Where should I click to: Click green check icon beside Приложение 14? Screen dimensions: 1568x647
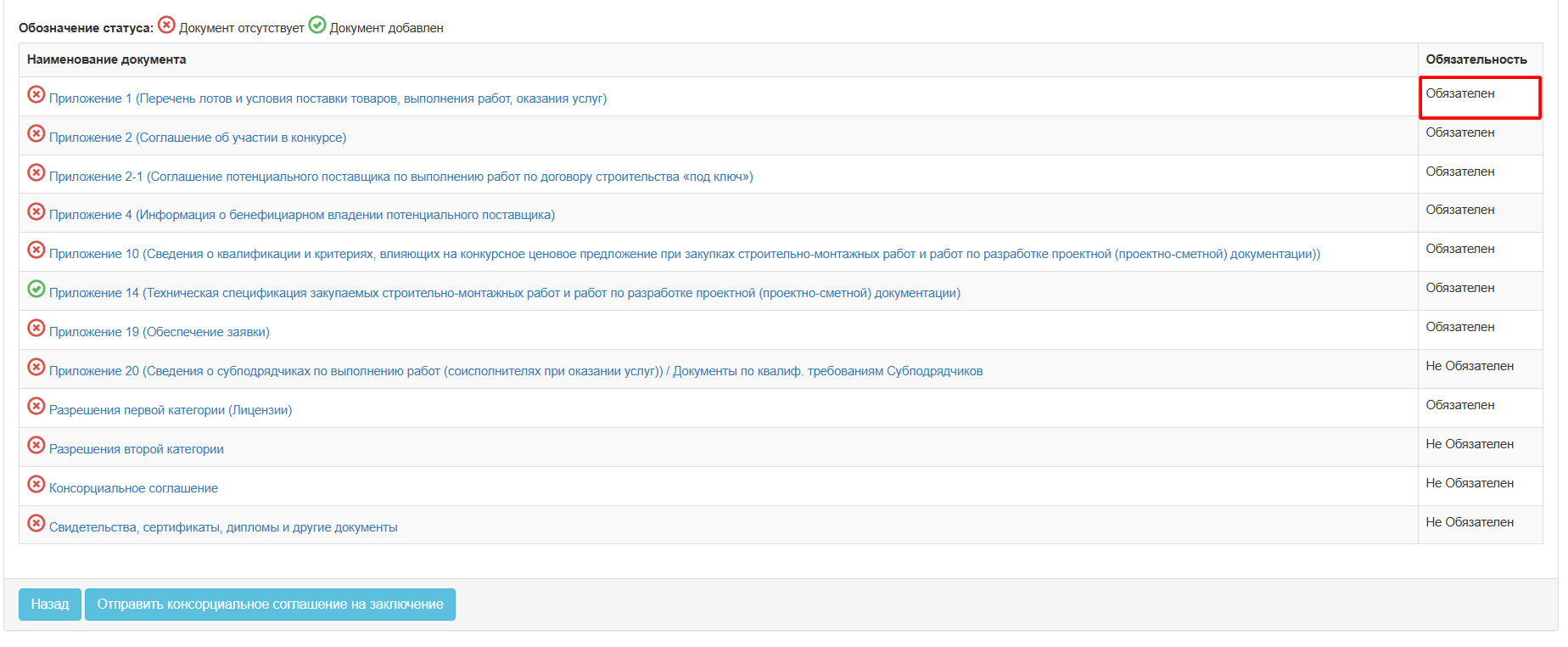[36, 289]
